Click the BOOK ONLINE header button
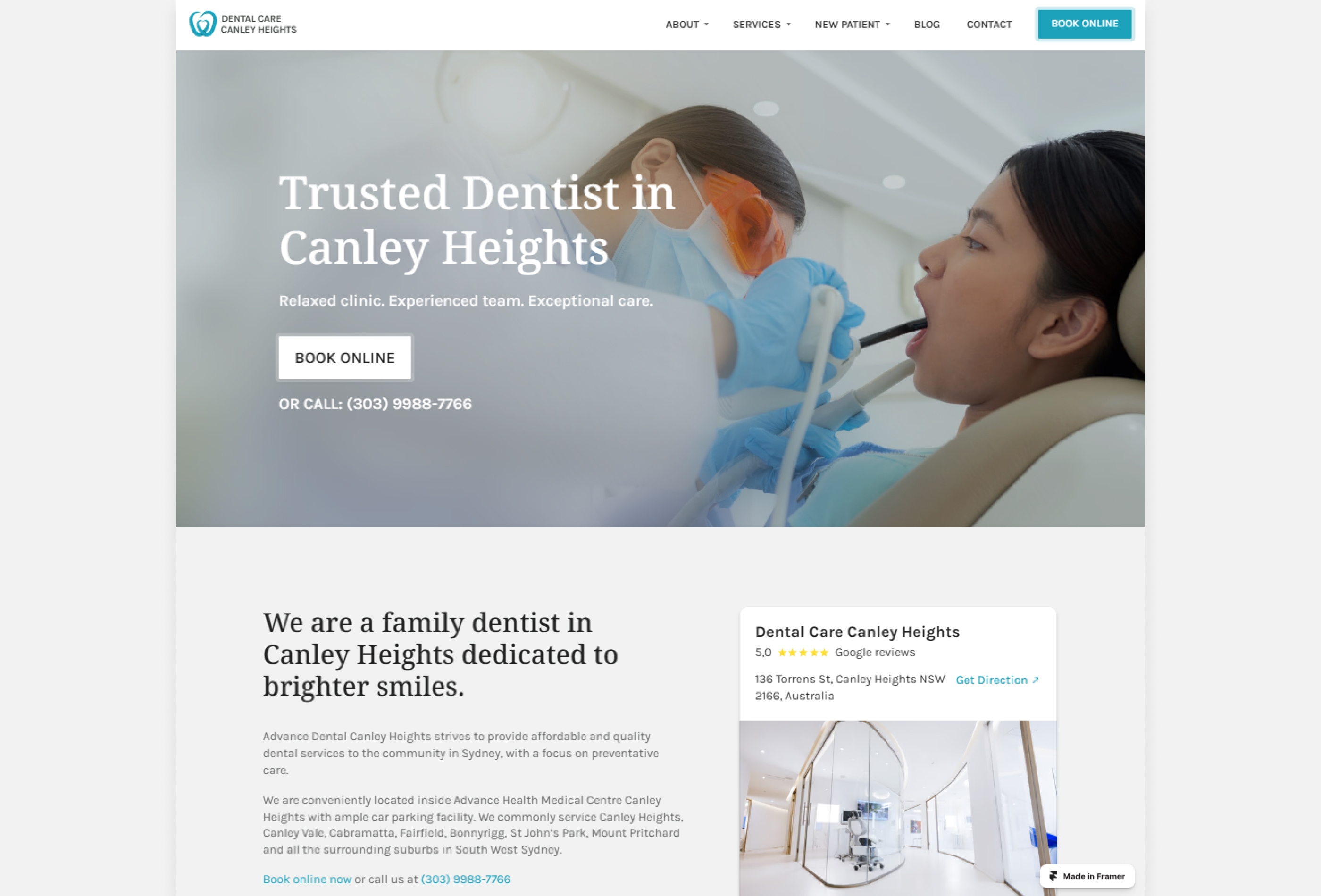 pyautogui.click(x=1084, y=23)
